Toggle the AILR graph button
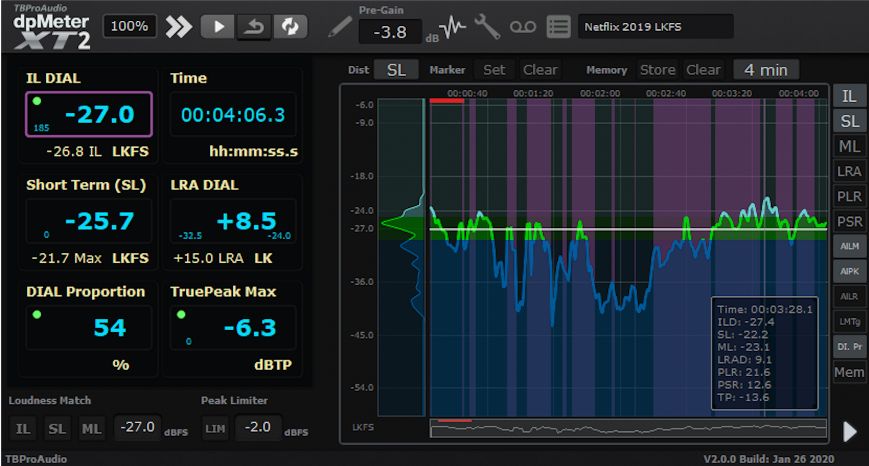 click(849, 296)
